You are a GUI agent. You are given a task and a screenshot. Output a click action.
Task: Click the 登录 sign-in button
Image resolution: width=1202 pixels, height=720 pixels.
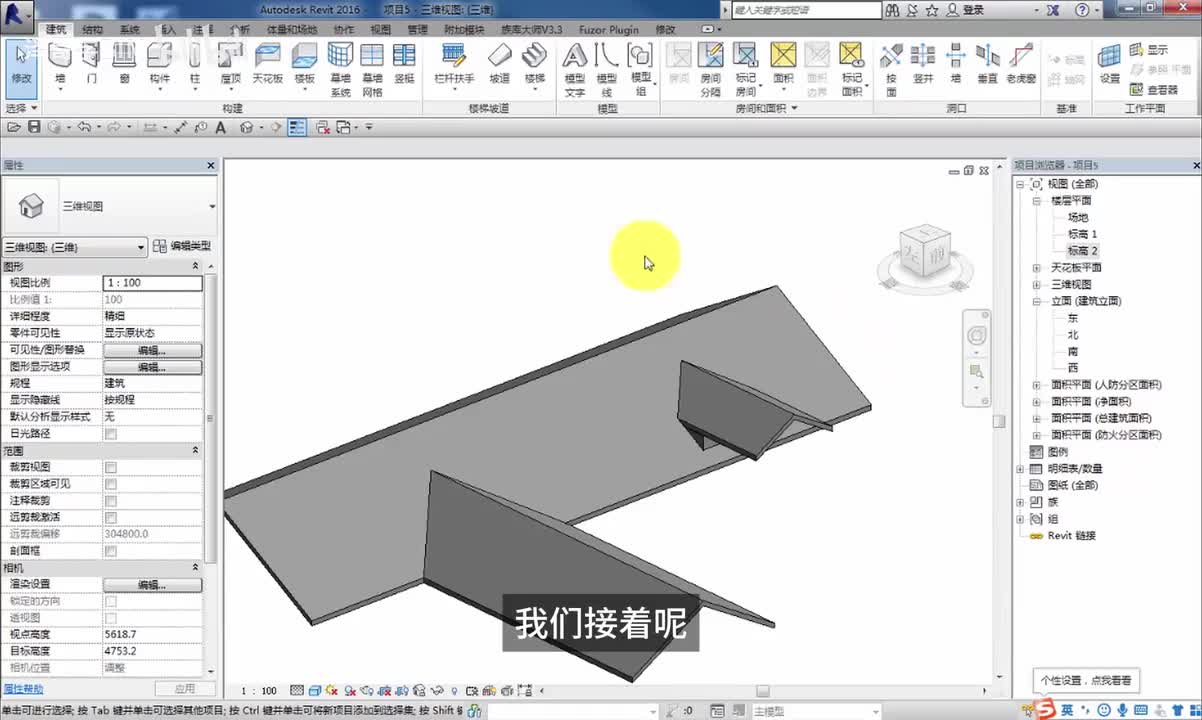pos(964,9)
